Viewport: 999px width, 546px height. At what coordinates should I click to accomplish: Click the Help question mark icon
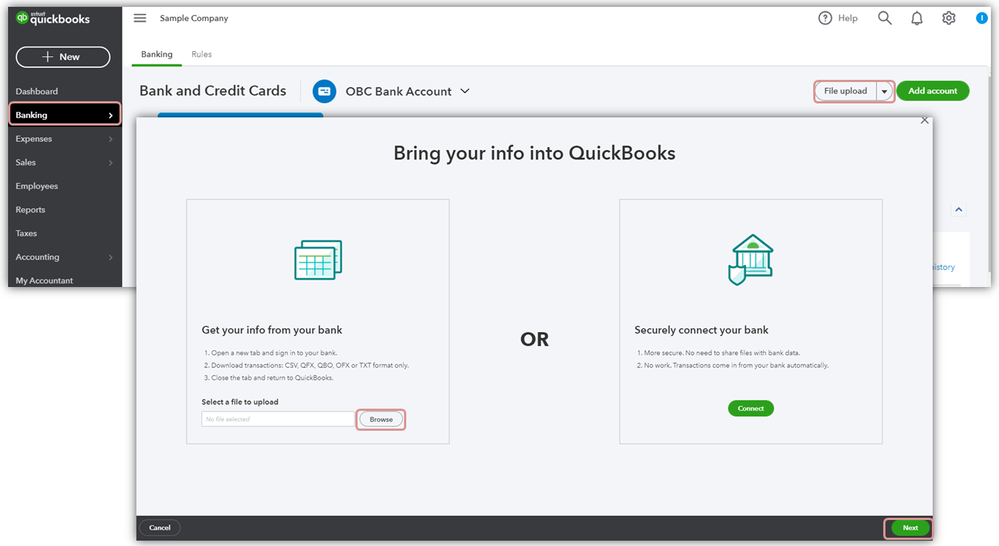coord(825,18)
